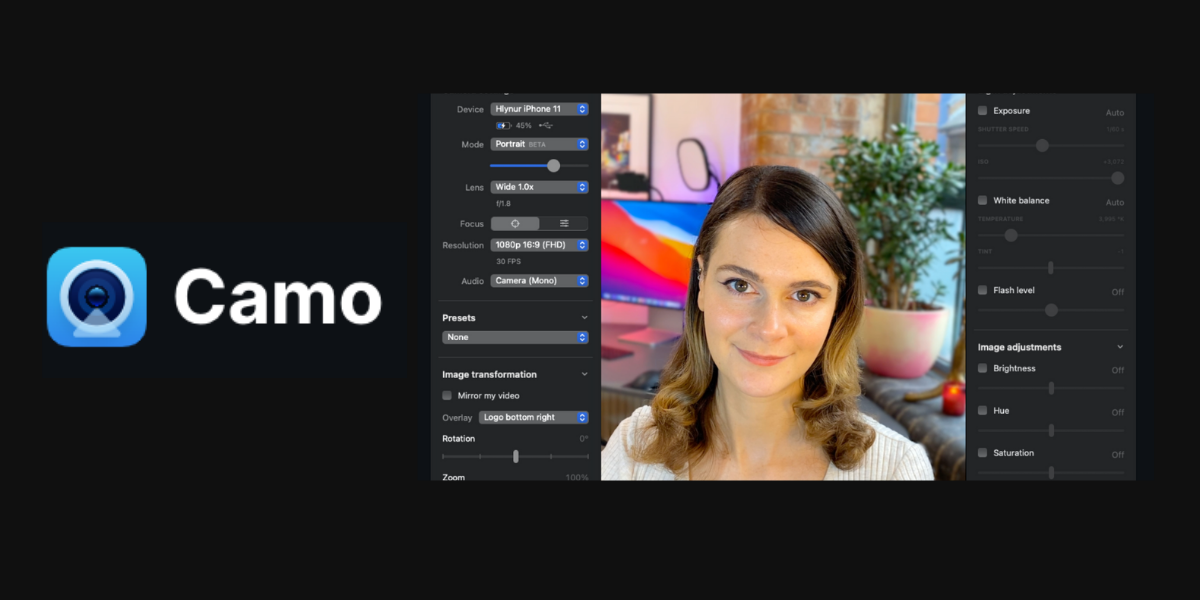Click the Camo app logo icon

pos(97,297)
